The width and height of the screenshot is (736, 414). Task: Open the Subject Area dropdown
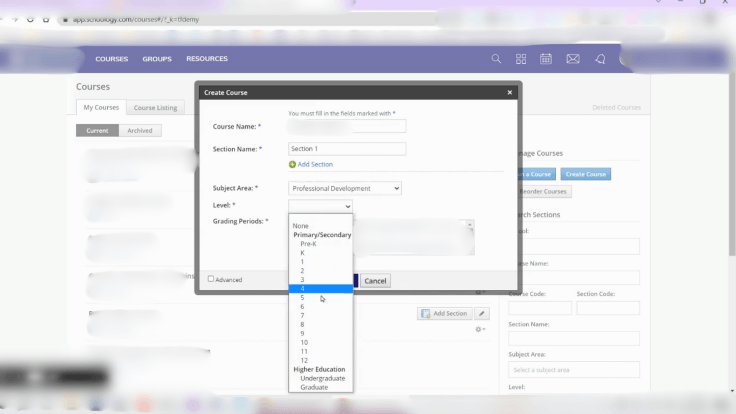(x=345, y=188)
